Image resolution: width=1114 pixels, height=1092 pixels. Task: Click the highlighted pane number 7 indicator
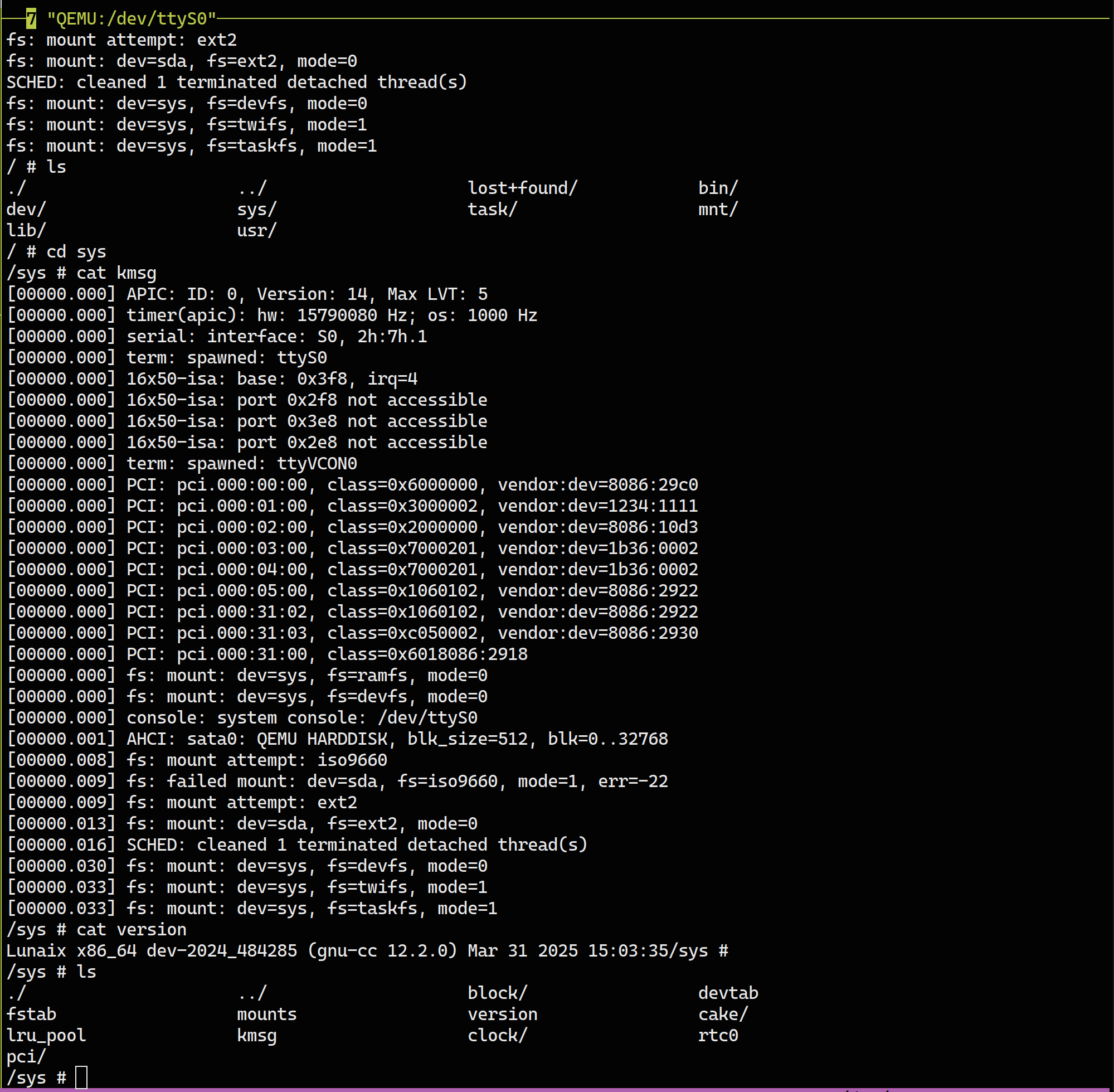31,18
